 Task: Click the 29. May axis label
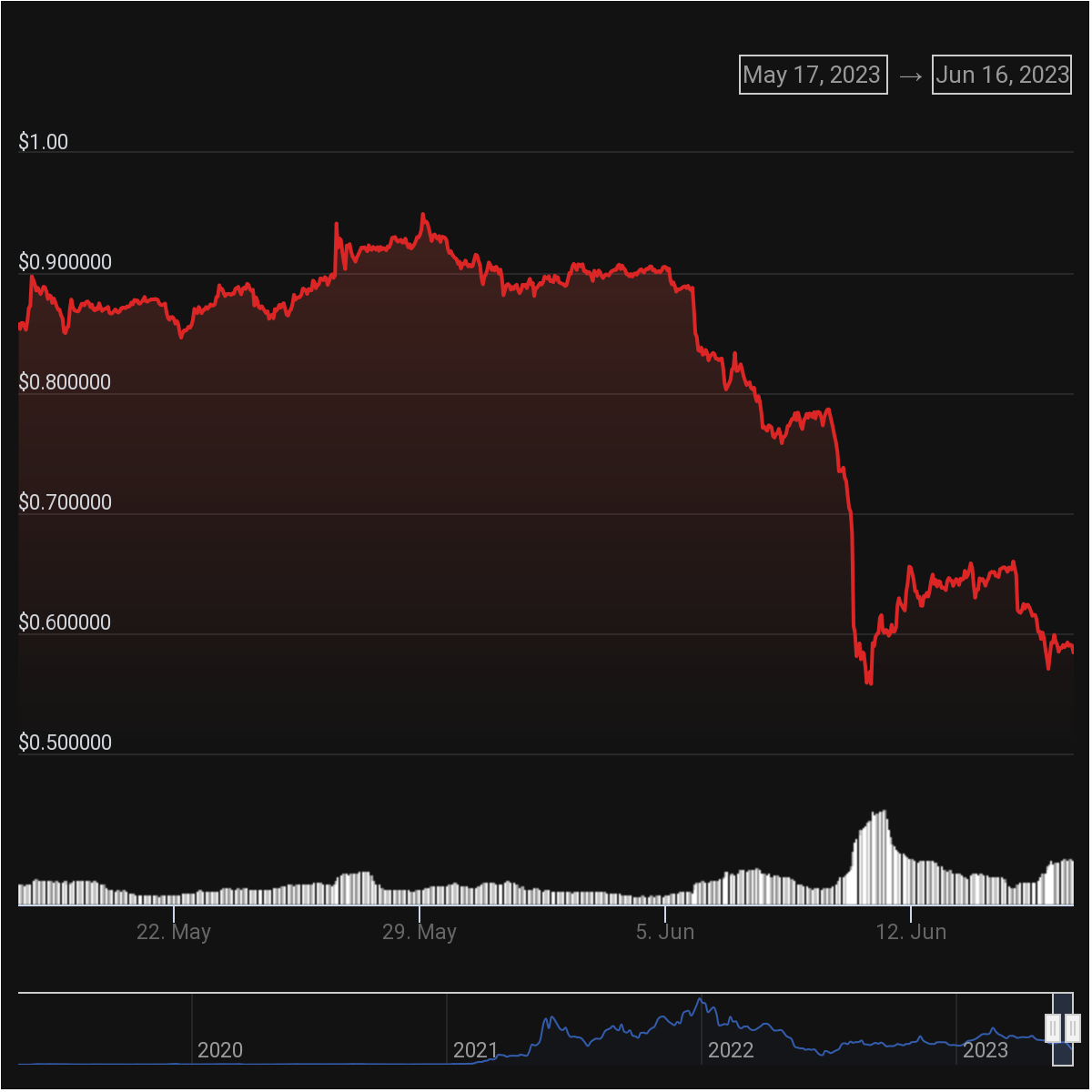[420, 932]
